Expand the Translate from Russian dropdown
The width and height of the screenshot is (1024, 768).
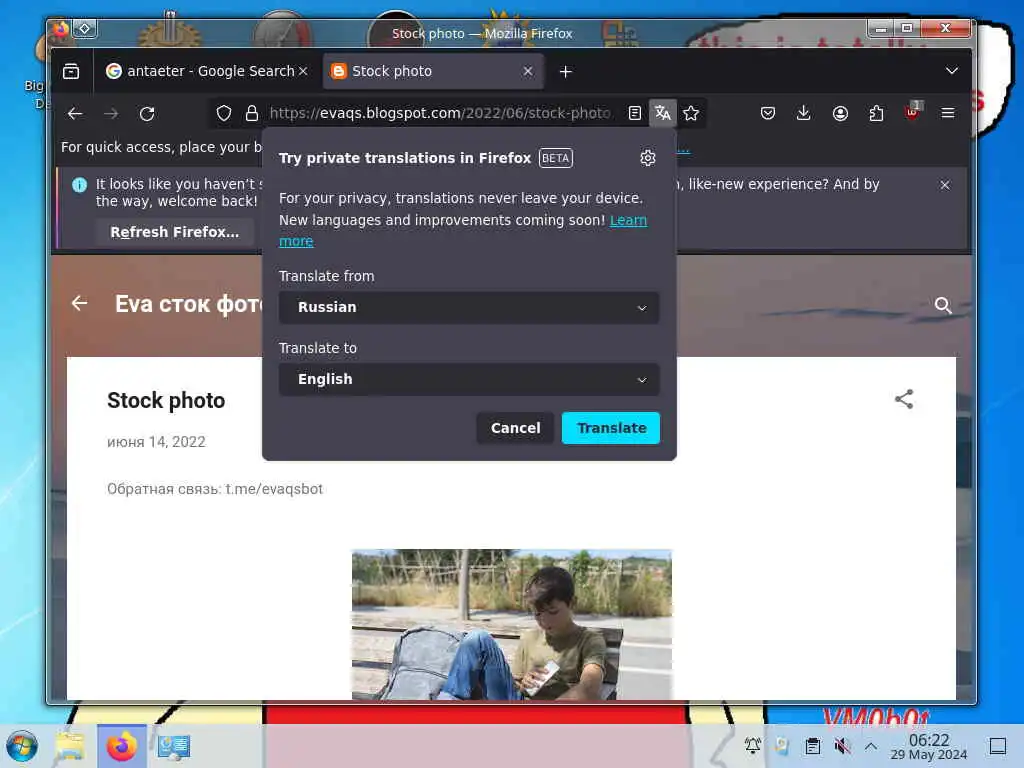click(x=468, y=308)
